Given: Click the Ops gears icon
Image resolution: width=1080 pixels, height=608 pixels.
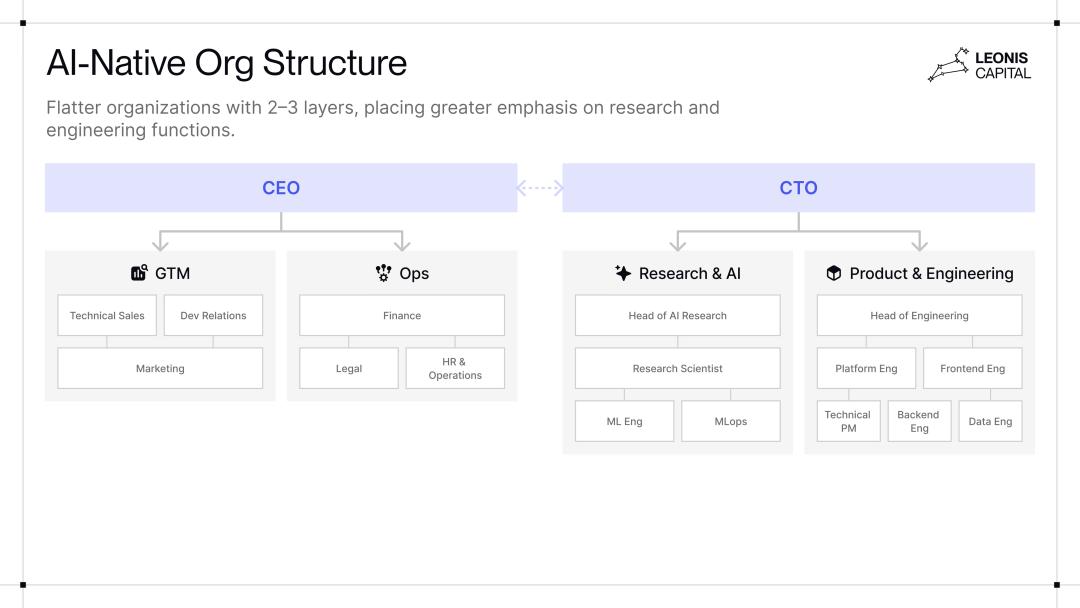Looking at the screenshot, I should point(383,273).
